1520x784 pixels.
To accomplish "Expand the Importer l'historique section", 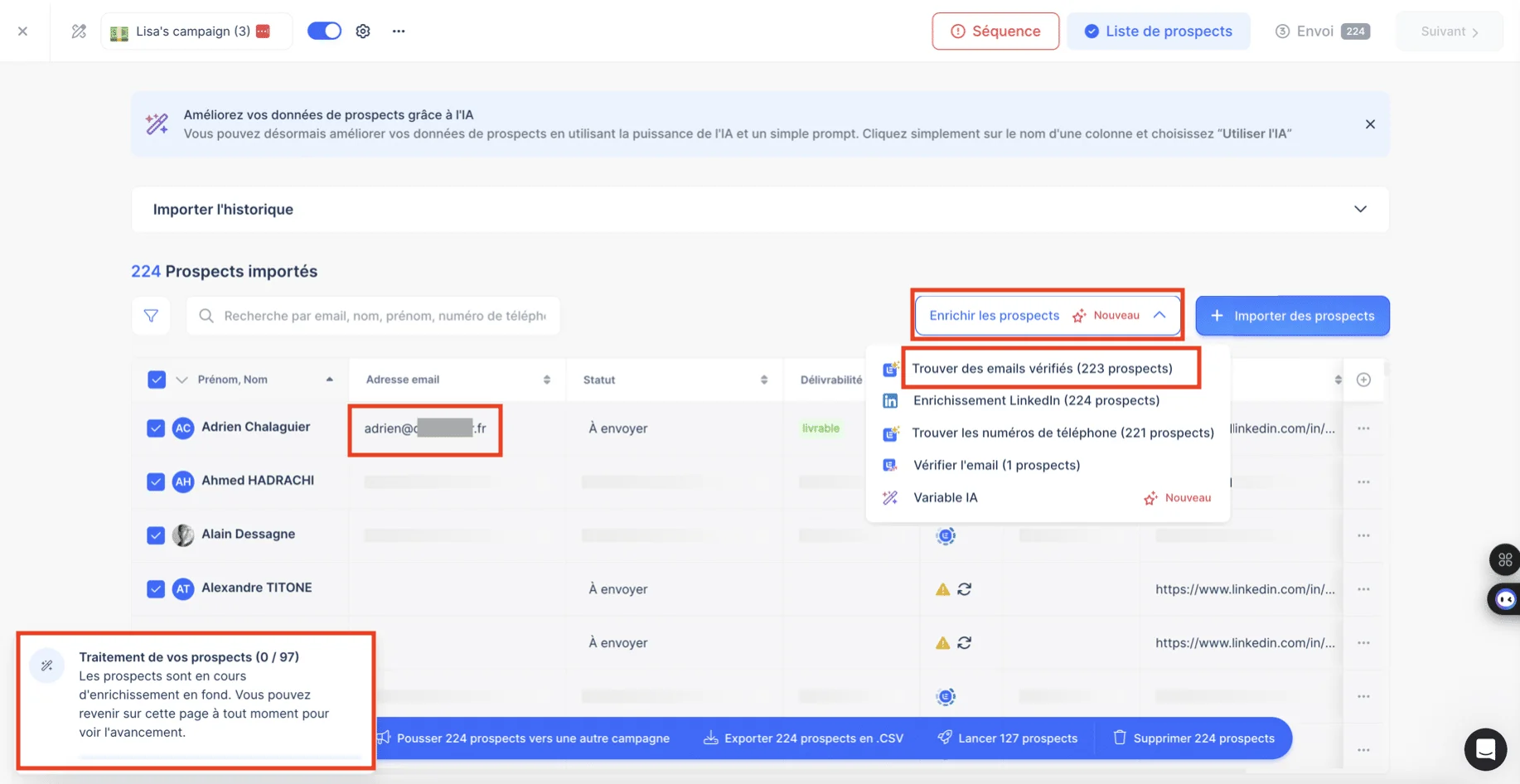I will 760,209.
